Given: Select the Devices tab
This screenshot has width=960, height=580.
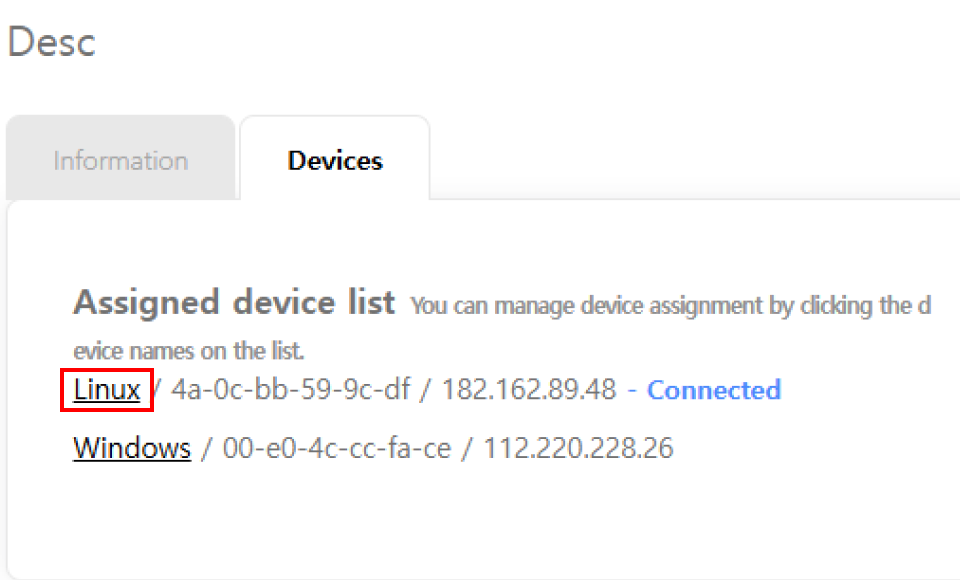Looking at the screenshot, I should coord(335,160).
